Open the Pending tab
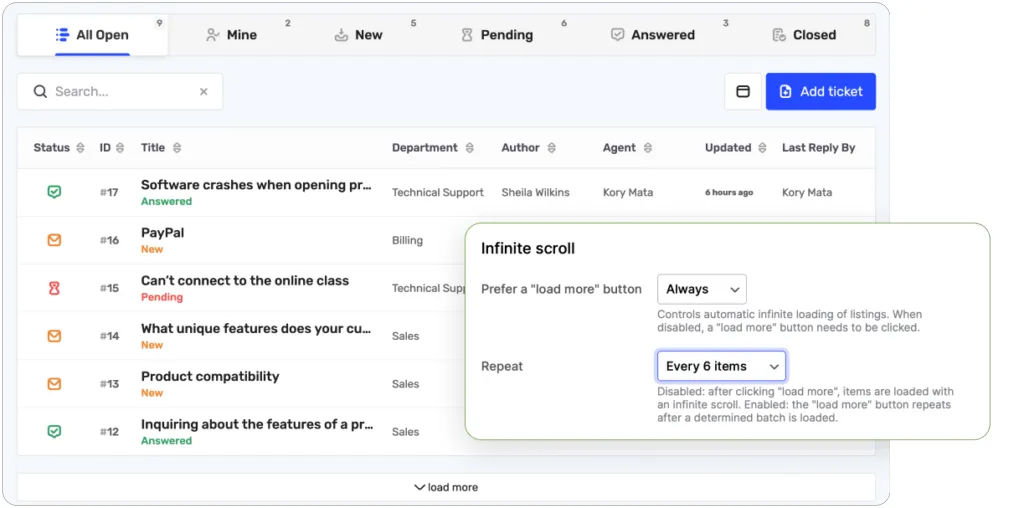Screen dimensions: 1024x508 click(497, 35)
